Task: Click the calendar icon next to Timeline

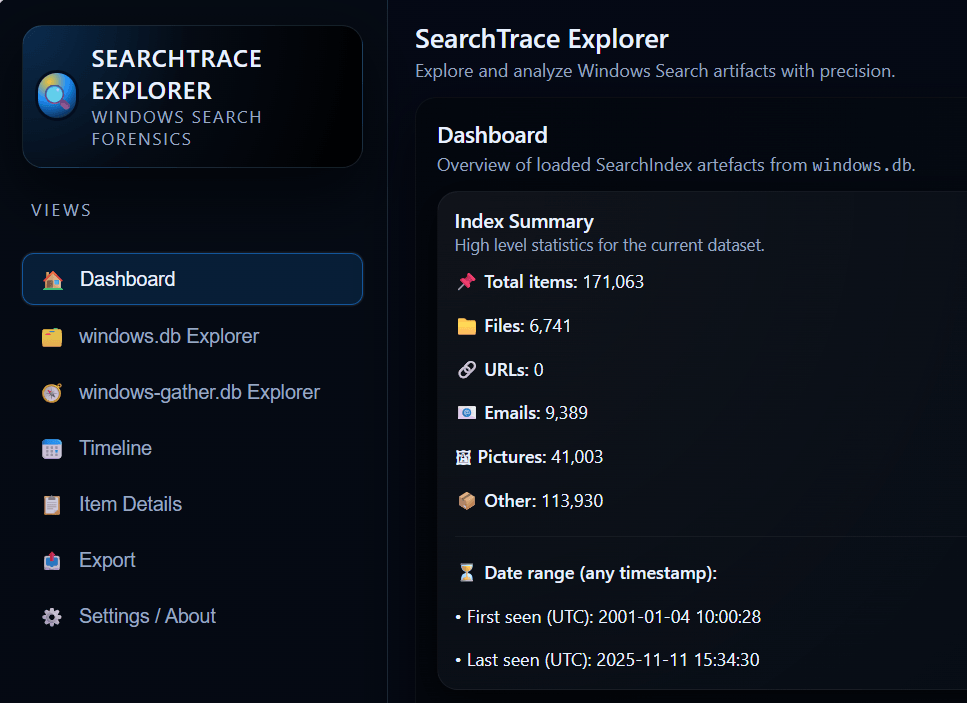Action: (52, 449)
